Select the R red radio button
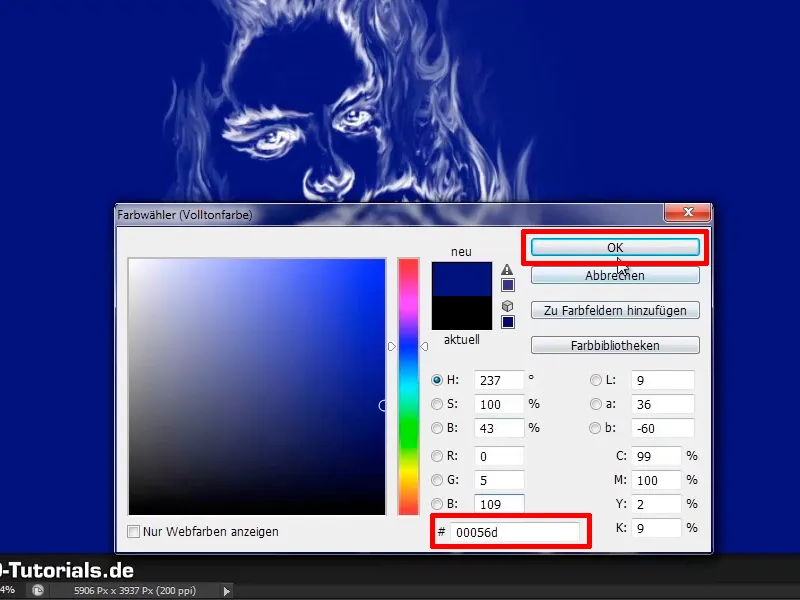 [x=437, y=456]
